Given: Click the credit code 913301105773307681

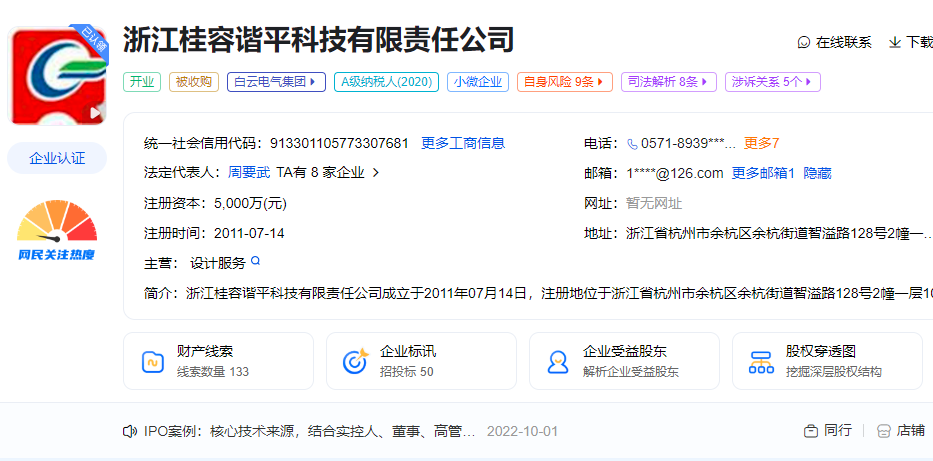Looking at the screenshot, I should (339, 143).
